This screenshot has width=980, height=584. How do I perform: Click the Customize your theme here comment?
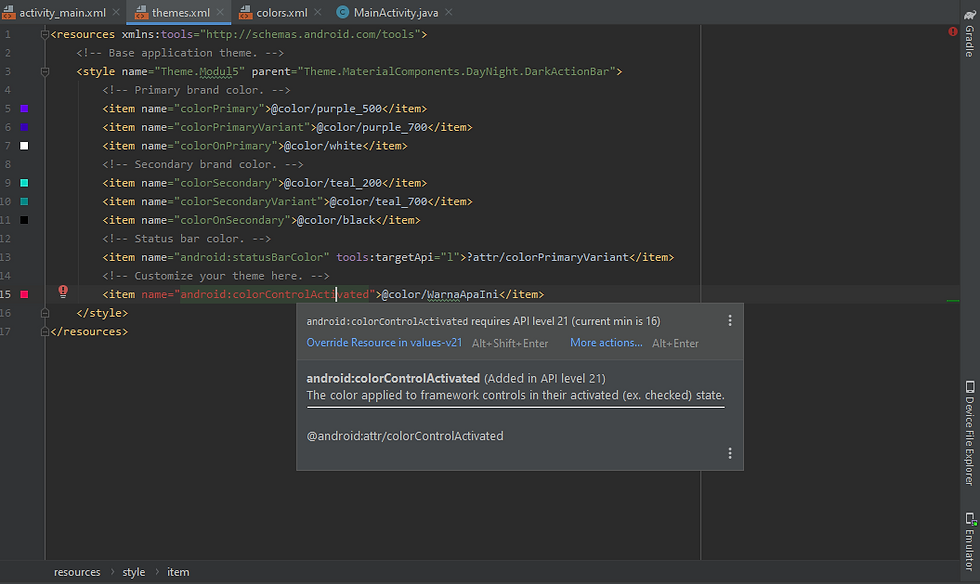pos(216,276)
